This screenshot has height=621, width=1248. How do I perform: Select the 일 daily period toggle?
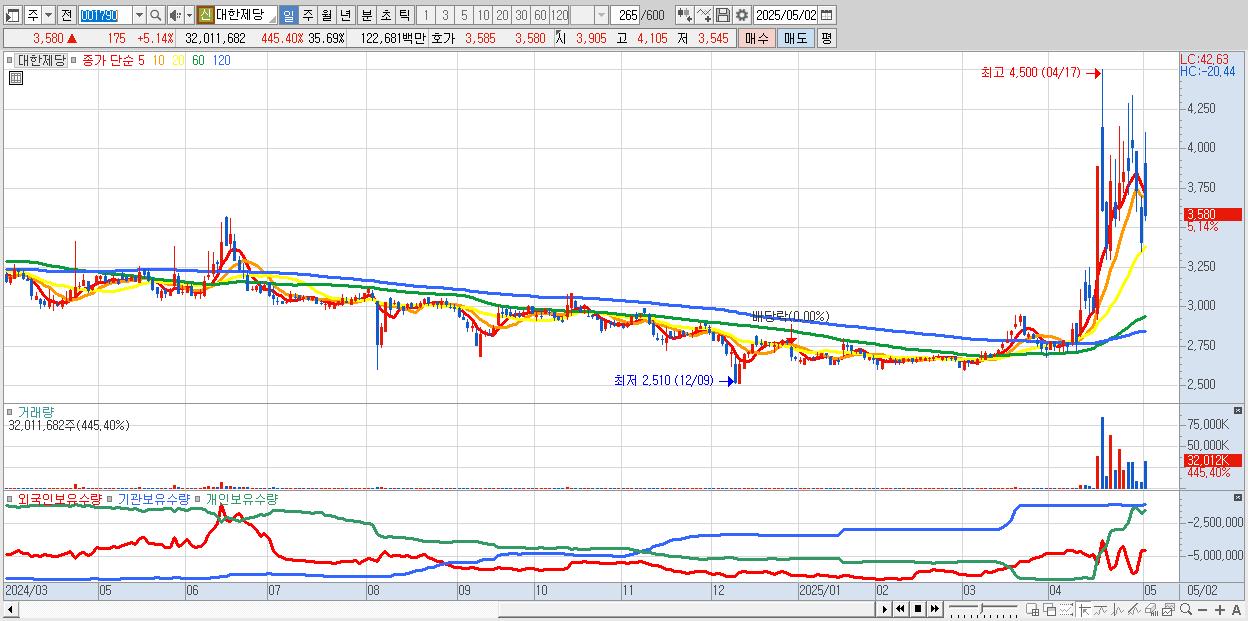[288, 15]
